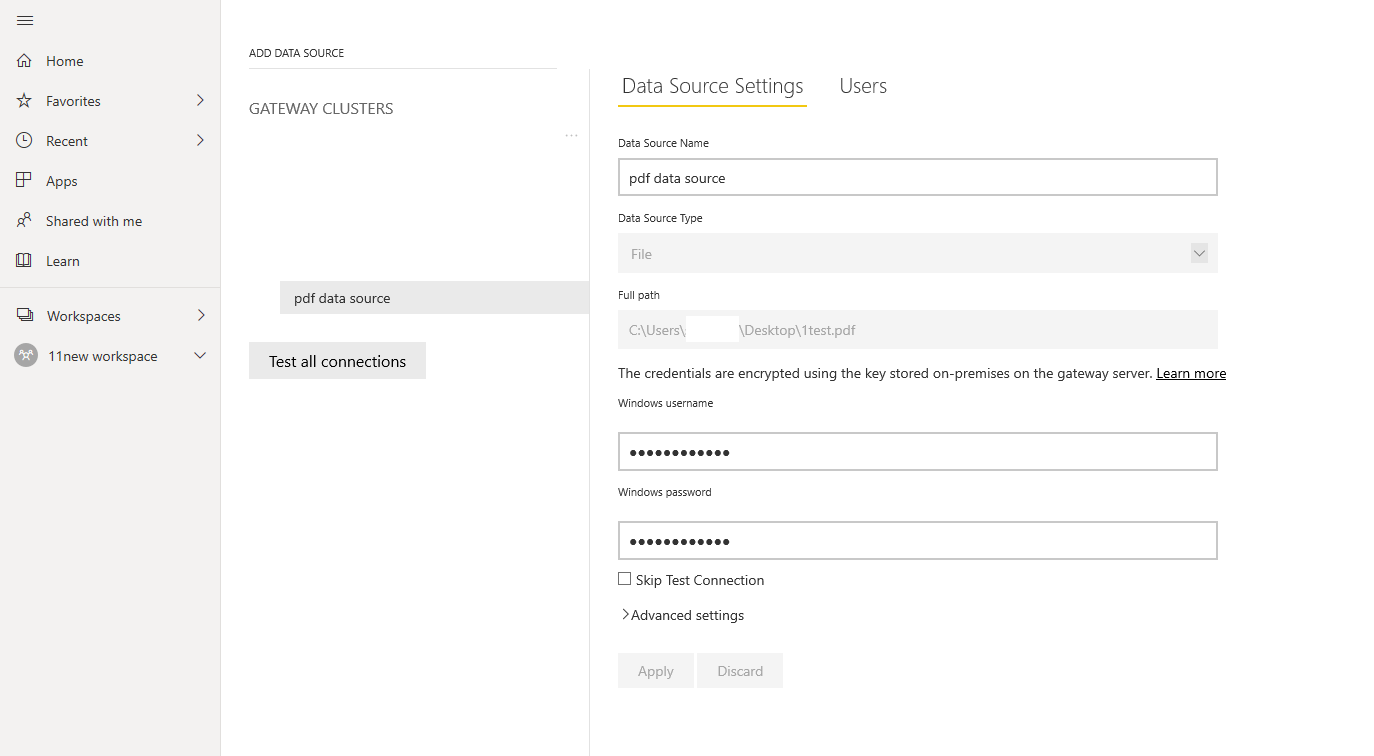Image resolution: width=1374 pixels, height=756 pixels.
Task: Open the hamburger navigation menu
Action: [25, 21]
